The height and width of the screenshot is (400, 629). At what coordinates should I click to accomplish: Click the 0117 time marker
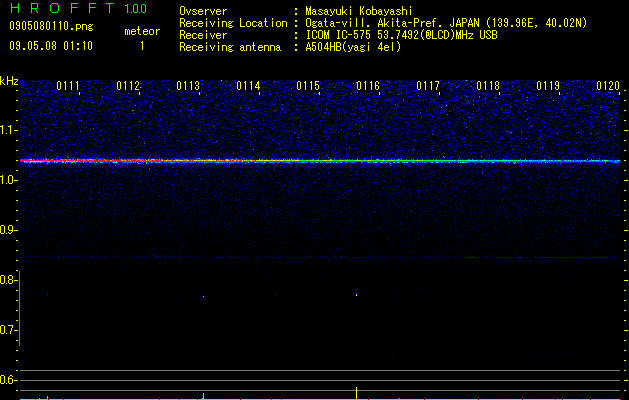pos(428,86)
